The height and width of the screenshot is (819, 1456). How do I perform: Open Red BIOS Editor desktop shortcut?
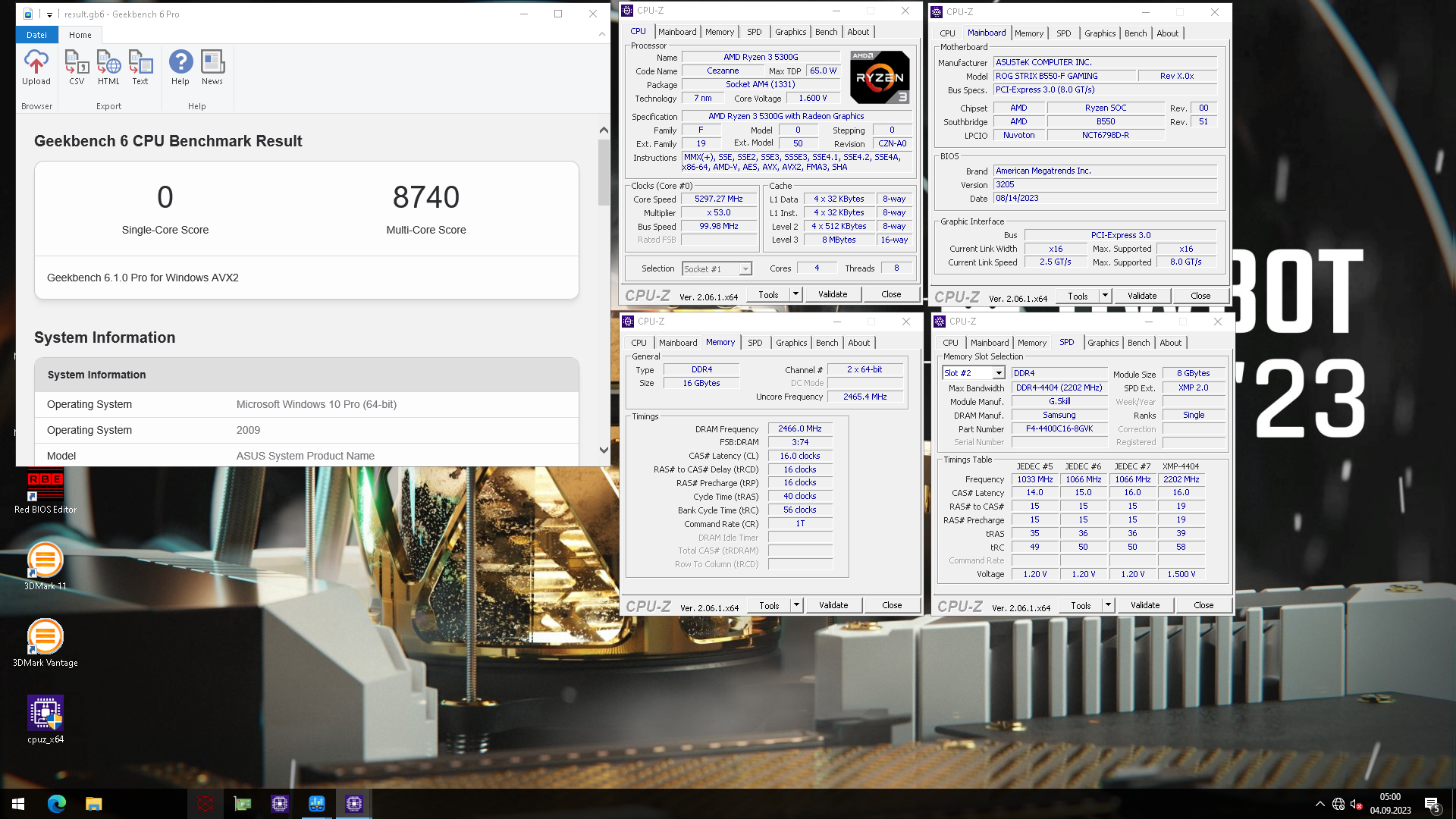pos(45,491)
